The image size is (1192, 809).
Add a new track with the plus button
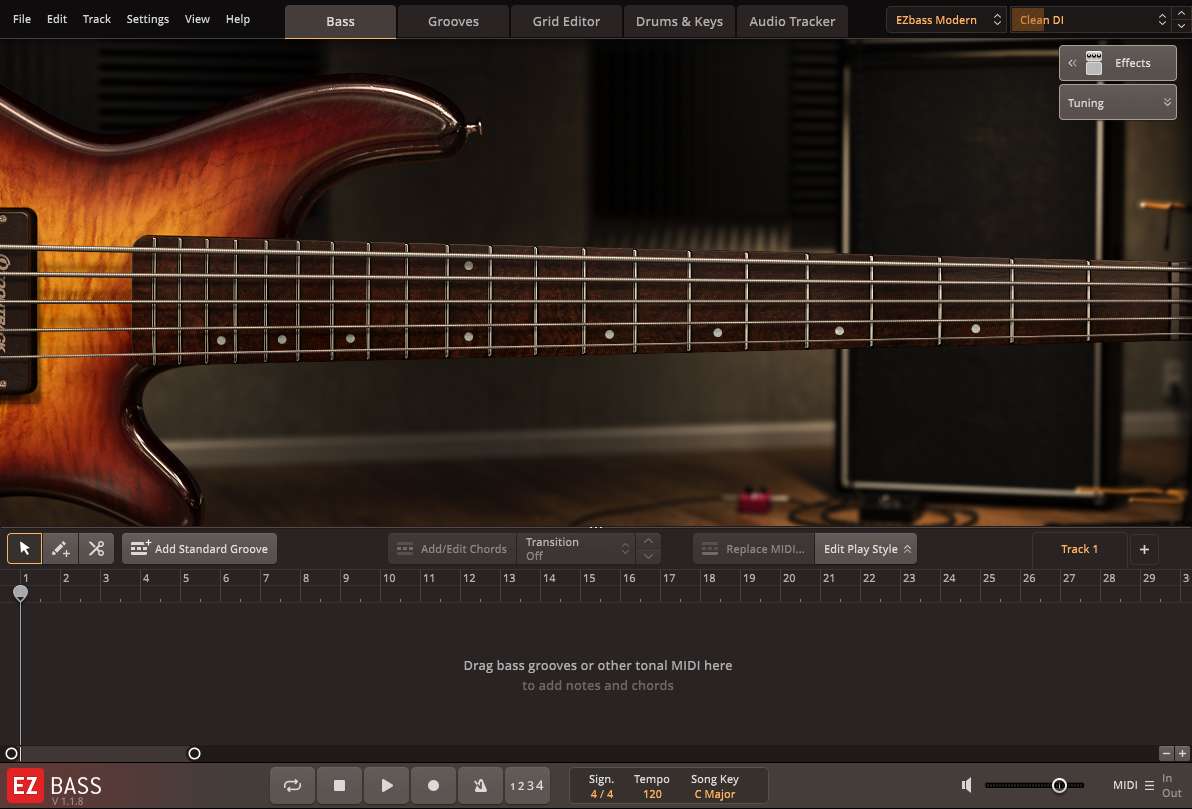pyautogui.click(x=1144, y=548)
